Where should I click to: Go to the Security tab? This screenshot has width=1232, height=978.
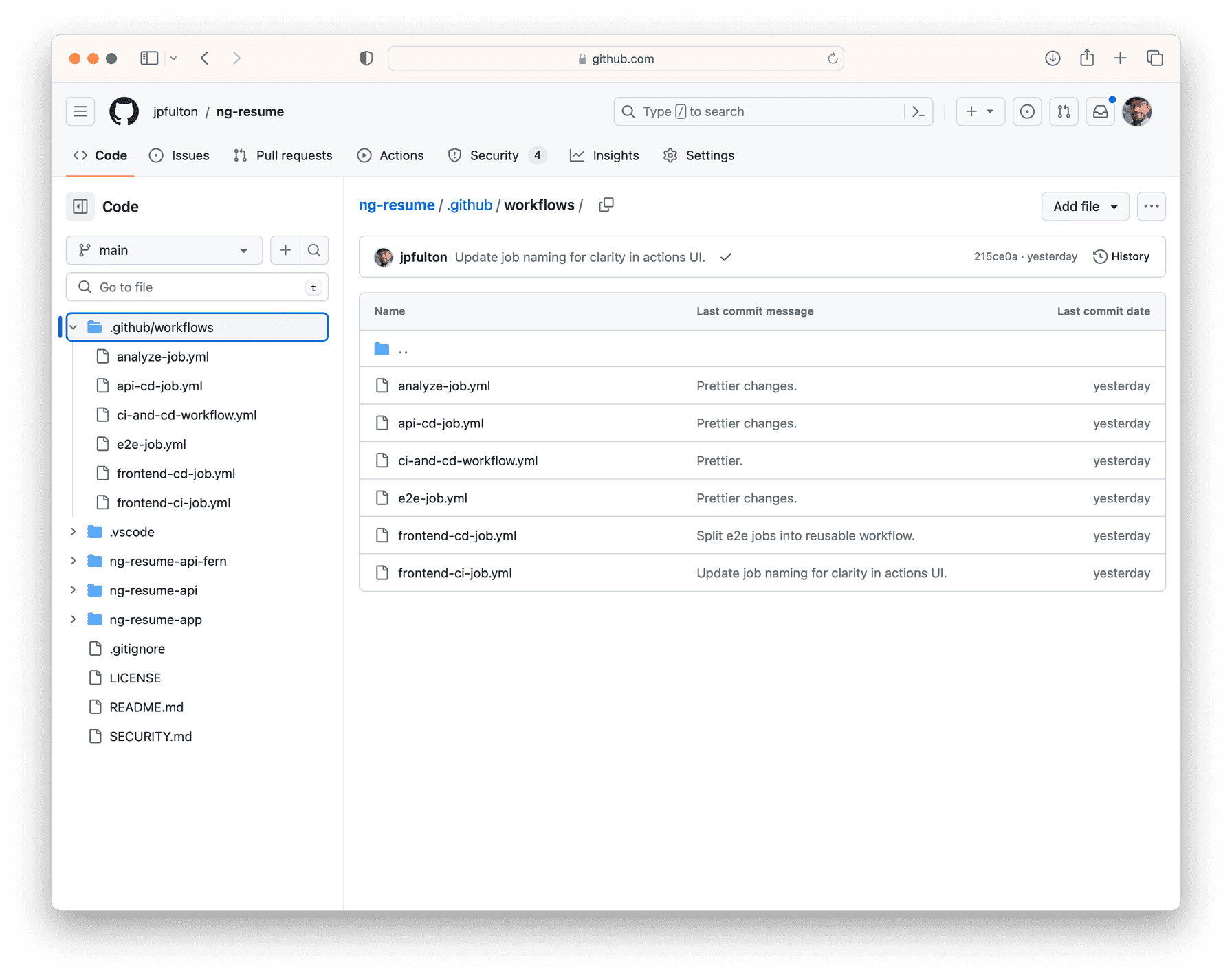point(494,155)
